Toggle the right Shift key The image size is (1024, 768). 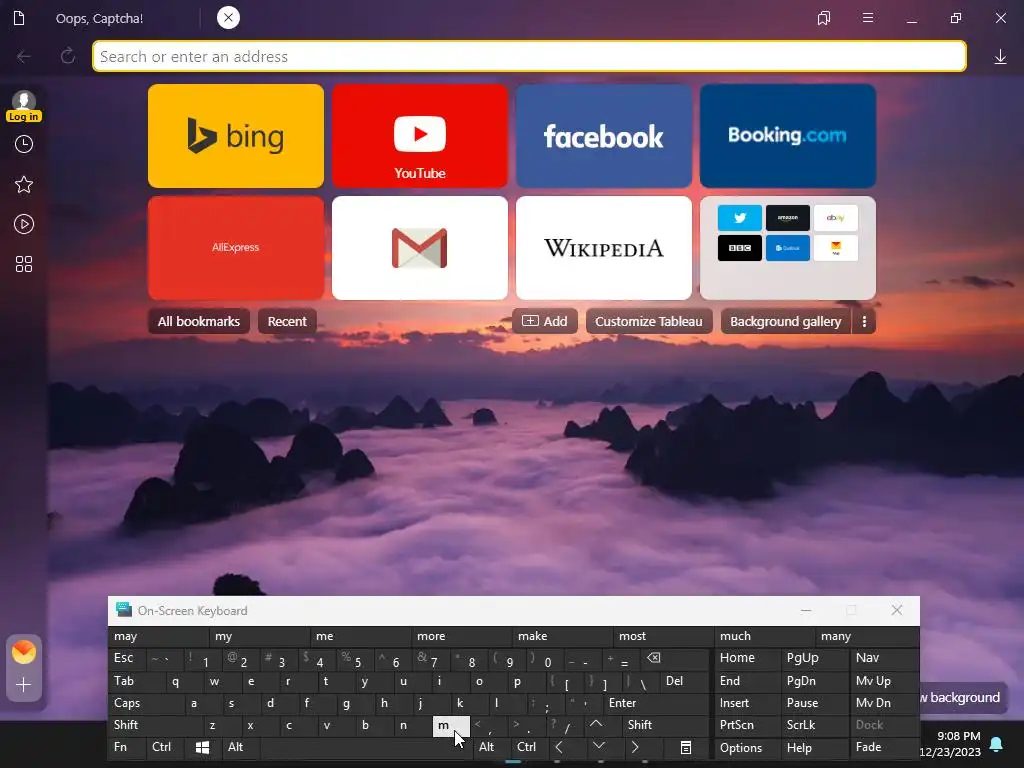pyautogui.click(x=665, y=725)
